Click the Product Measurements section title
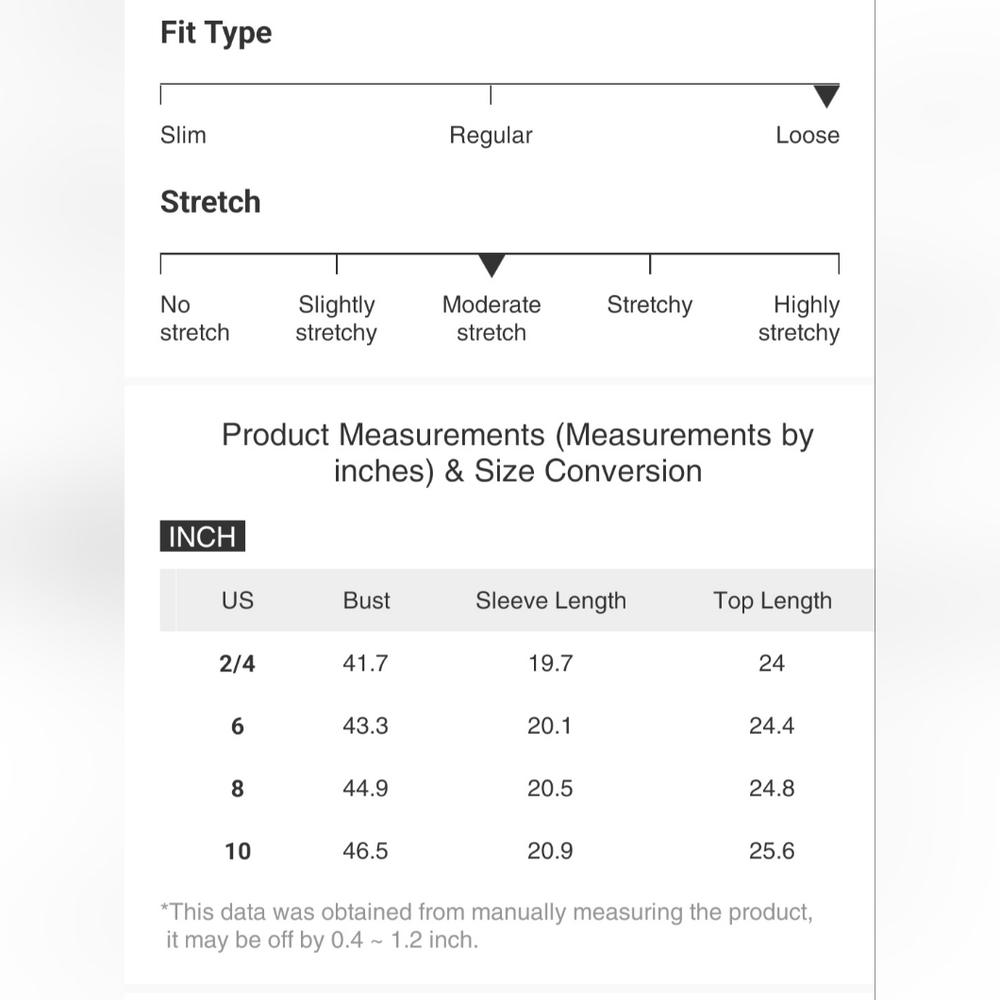1000x1000 pixels. (x=517, y=453)
